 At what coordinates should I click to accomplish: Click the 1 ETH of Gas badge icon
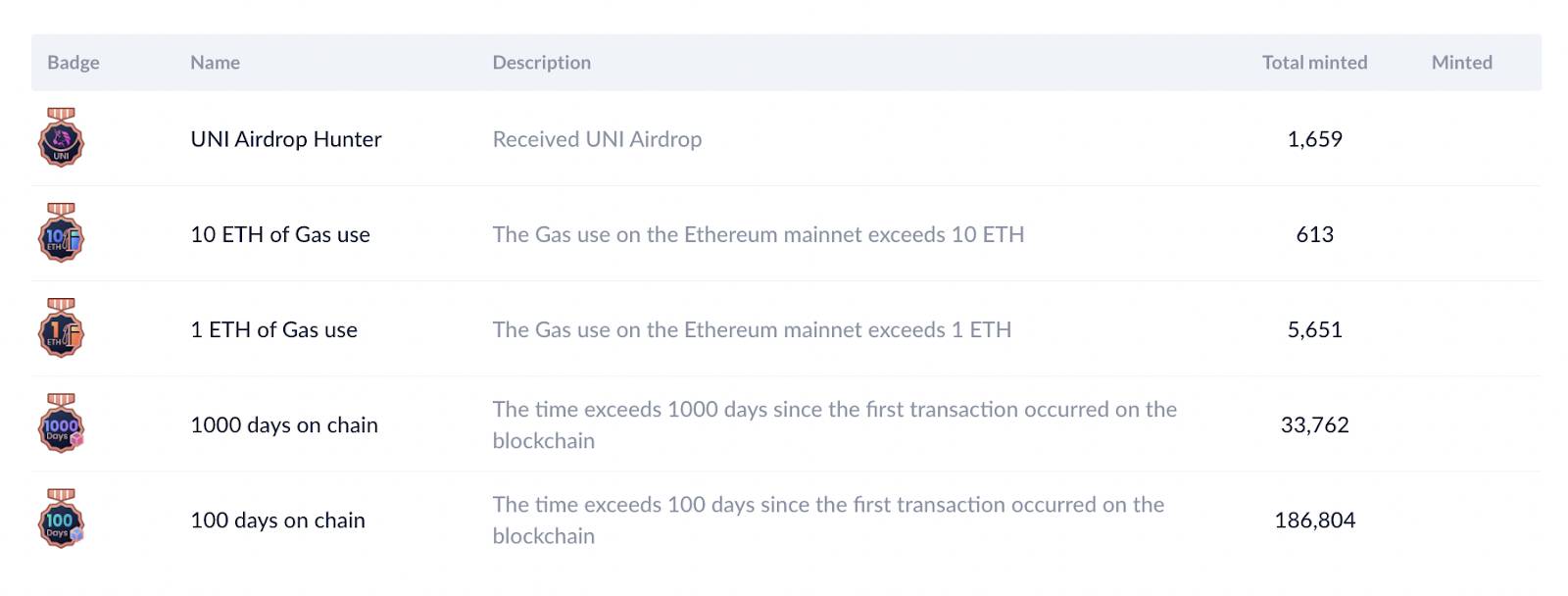(x=61, y=327)
